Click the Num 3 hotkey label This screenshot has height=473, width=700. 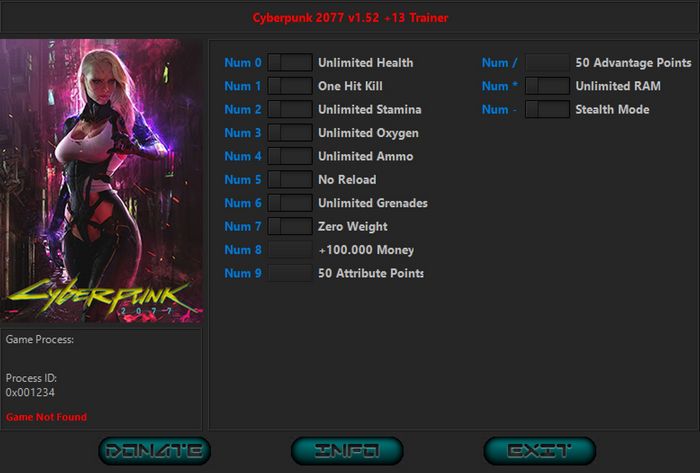click(243, 133)
